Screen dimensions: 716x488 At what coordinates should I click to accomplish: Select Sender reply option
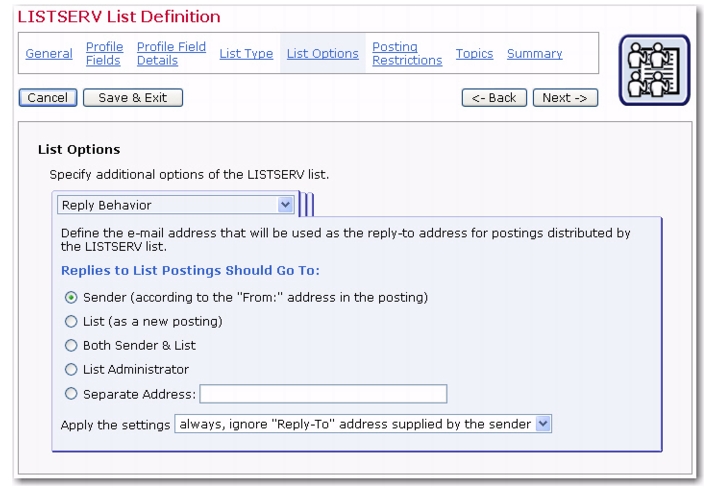click(x=71, y=298)
